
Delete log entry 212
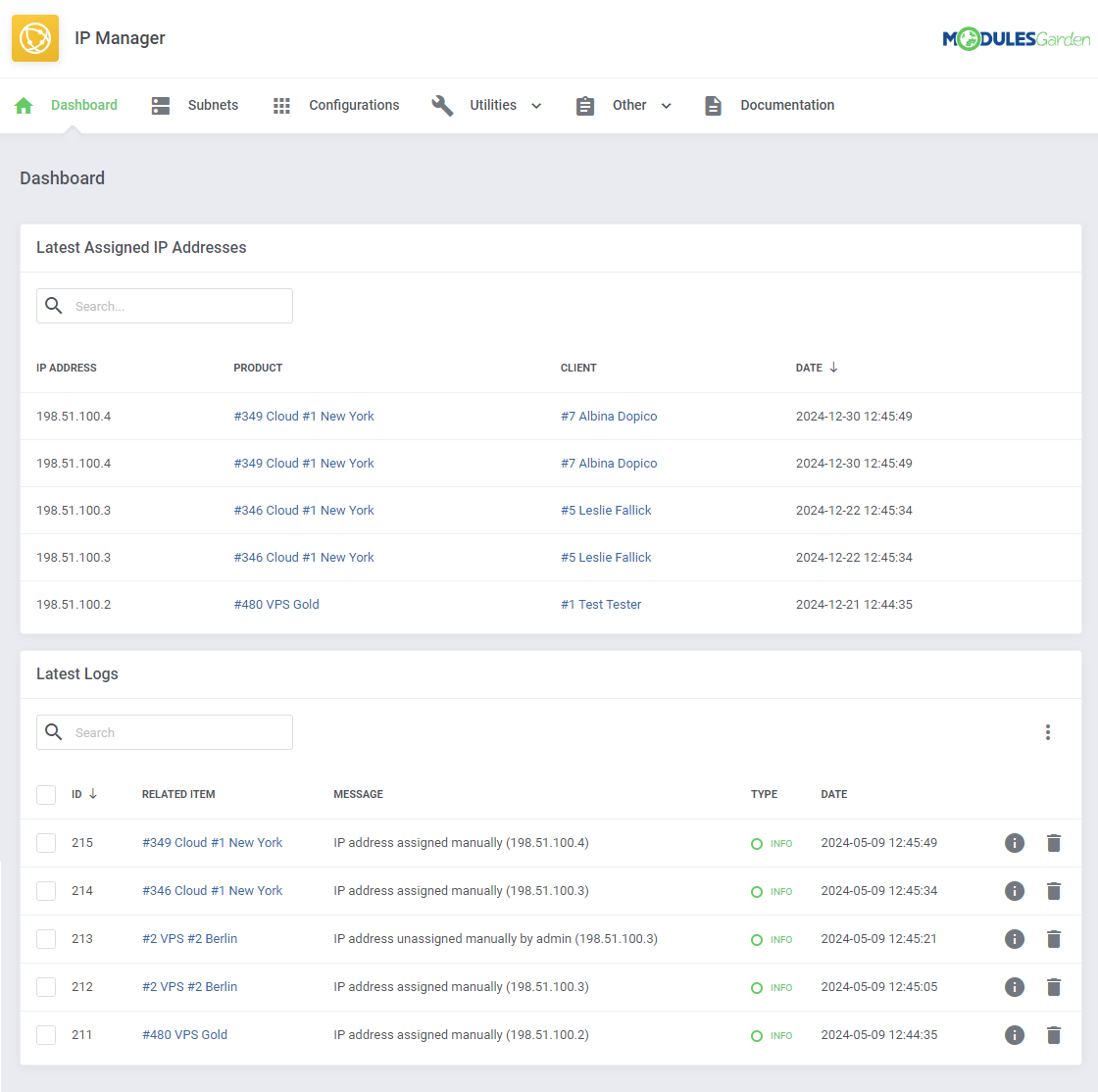(x=1053, y=987)
